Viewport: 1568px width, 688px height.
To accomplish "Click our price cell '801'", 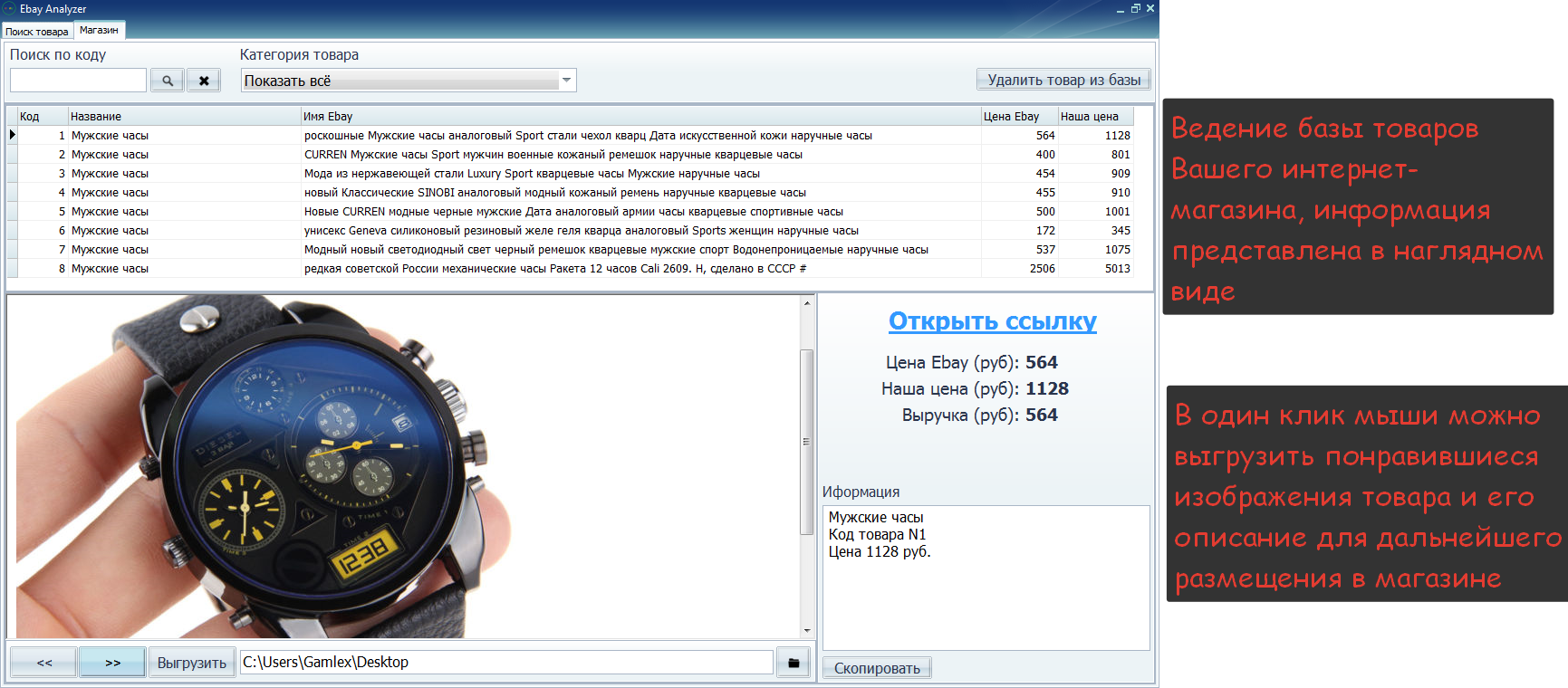I will point(1096,155).
